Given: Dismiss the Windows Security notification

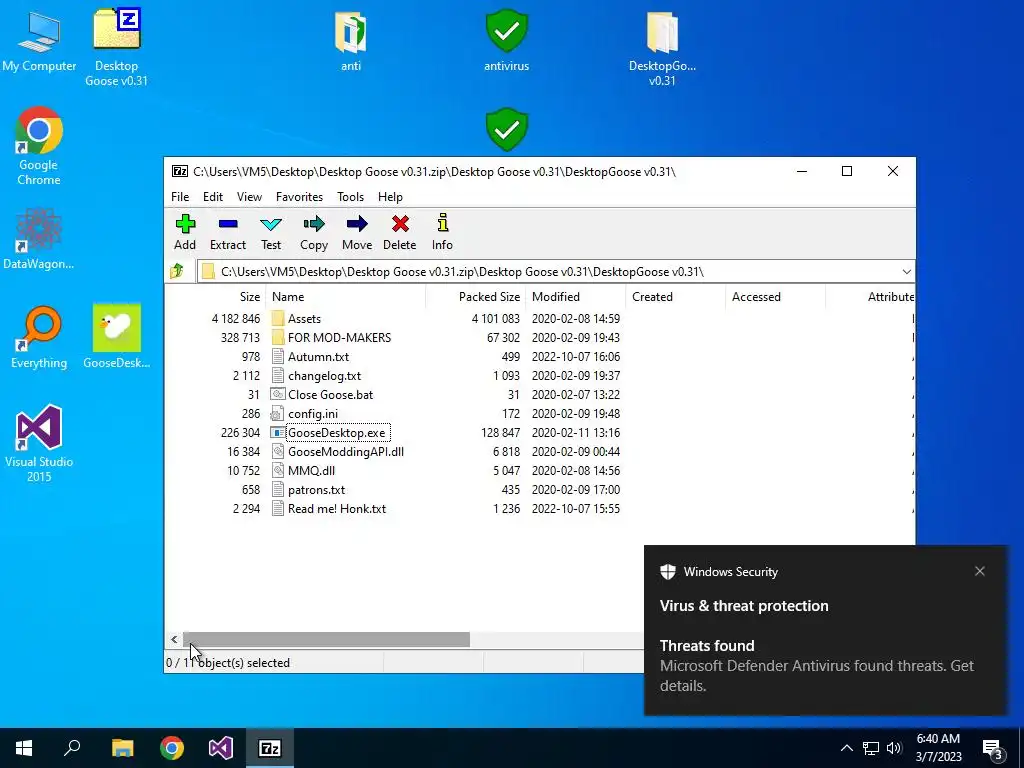Looking at the screenshot, I should [980, 571].
